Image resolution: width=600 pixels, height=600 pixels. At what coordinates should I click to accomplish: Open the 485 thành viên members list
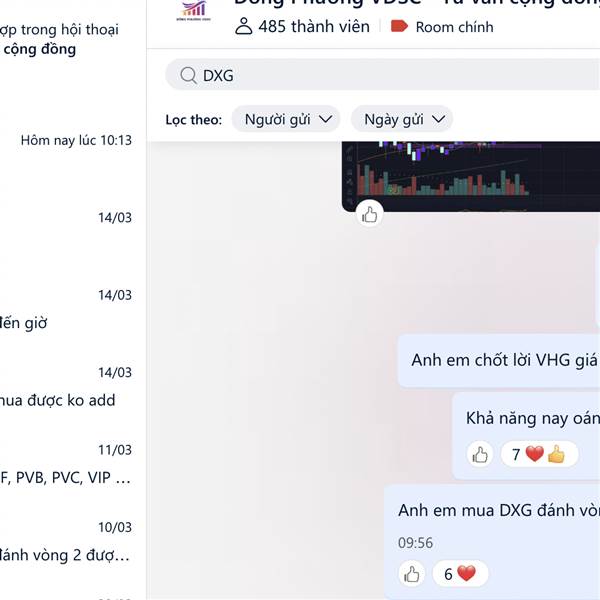point(302,27)
